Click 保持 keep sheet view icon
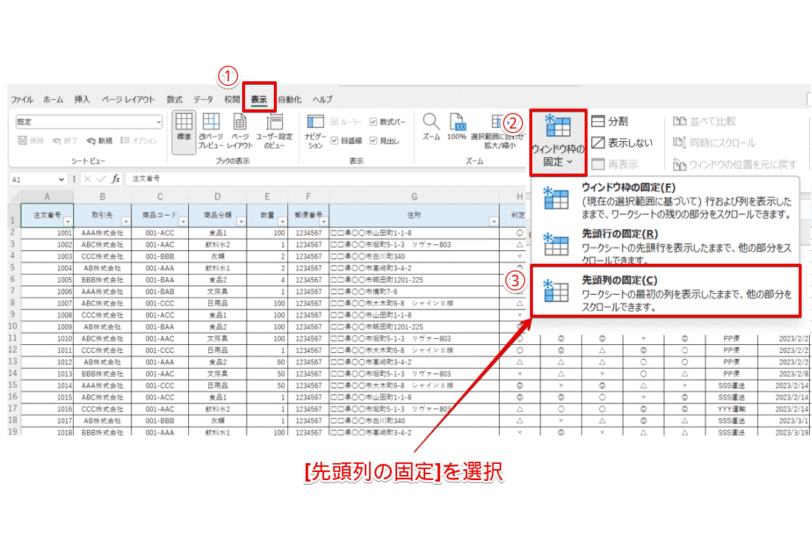 point(31,140)
